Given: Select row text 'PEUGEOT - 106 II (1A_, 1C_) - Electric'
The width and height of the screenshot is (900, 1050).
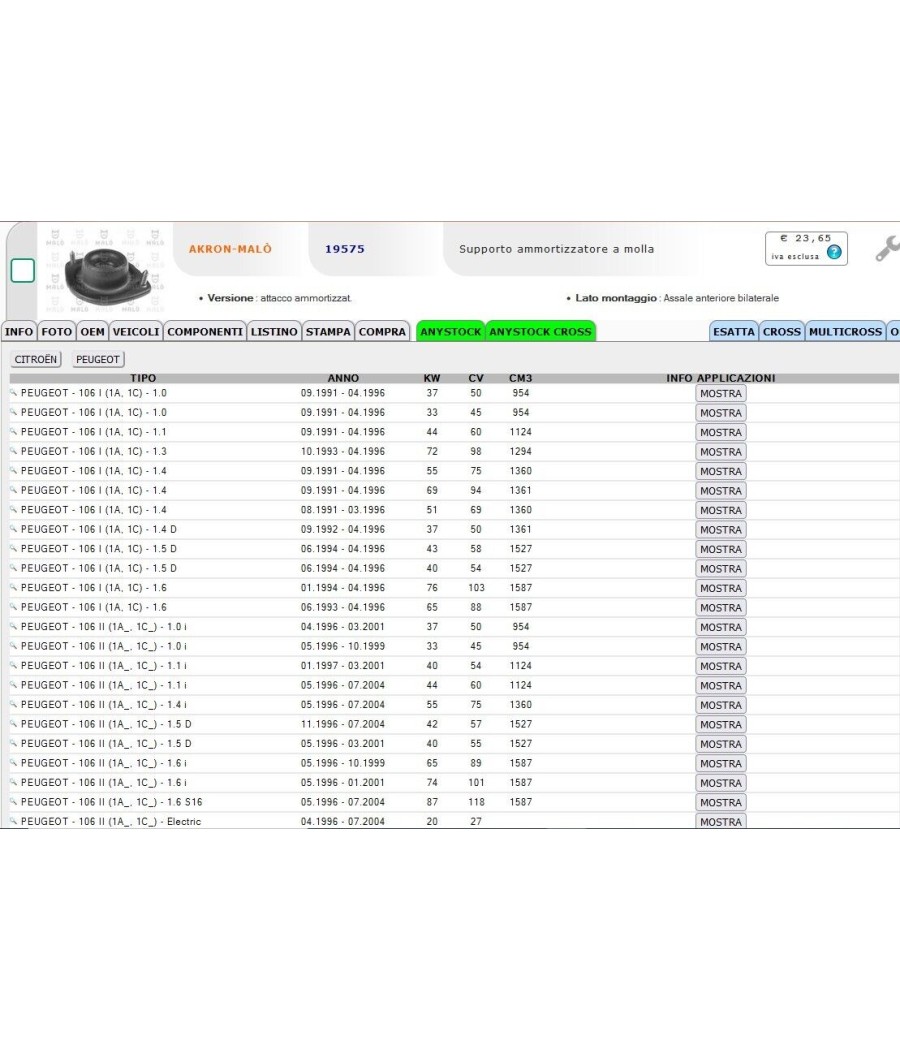Looking at the screenshot, I should pos(110,822).
